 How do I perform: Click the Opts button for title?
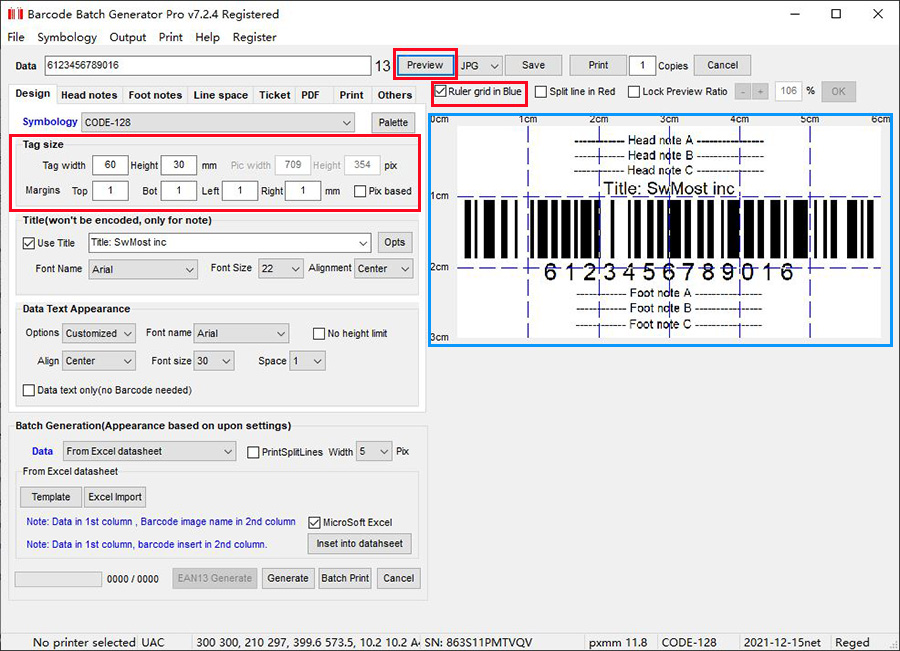point(395,242)
